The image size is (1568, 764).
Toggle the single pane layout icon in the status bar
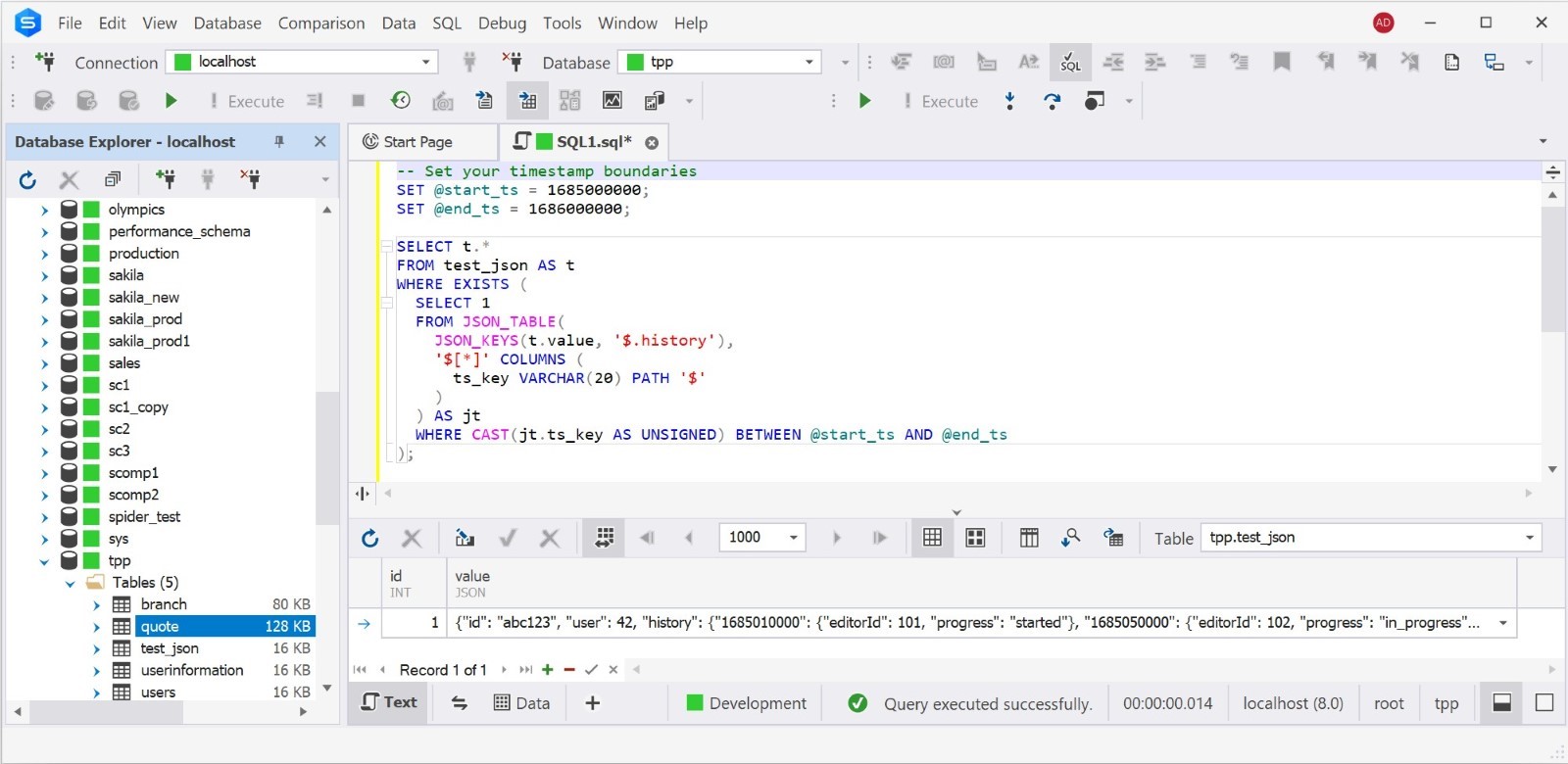click(x=1544, y=702)
